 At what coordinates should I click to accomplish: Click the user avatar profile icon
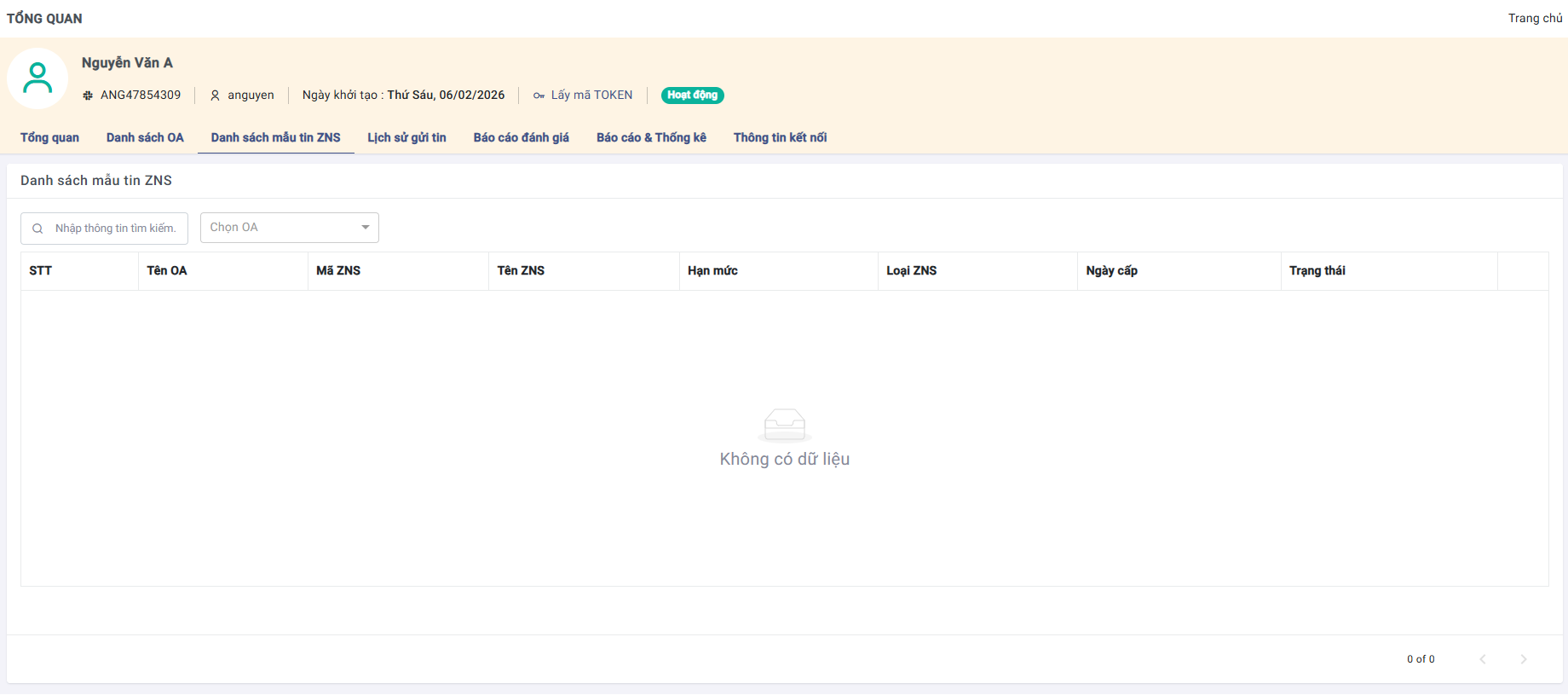37,78
